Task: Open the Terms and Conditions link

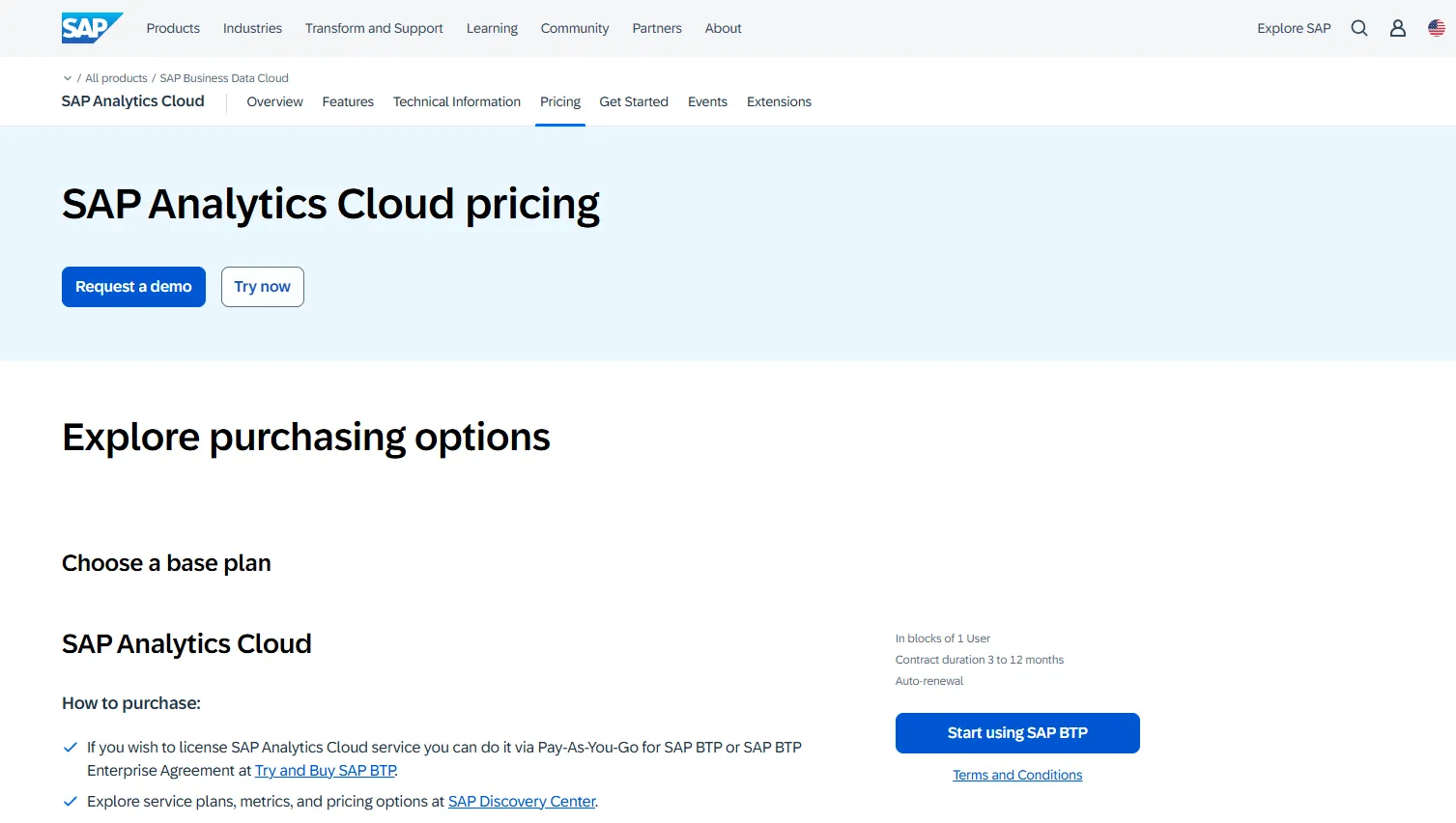Action: (x=1016, y=775)
